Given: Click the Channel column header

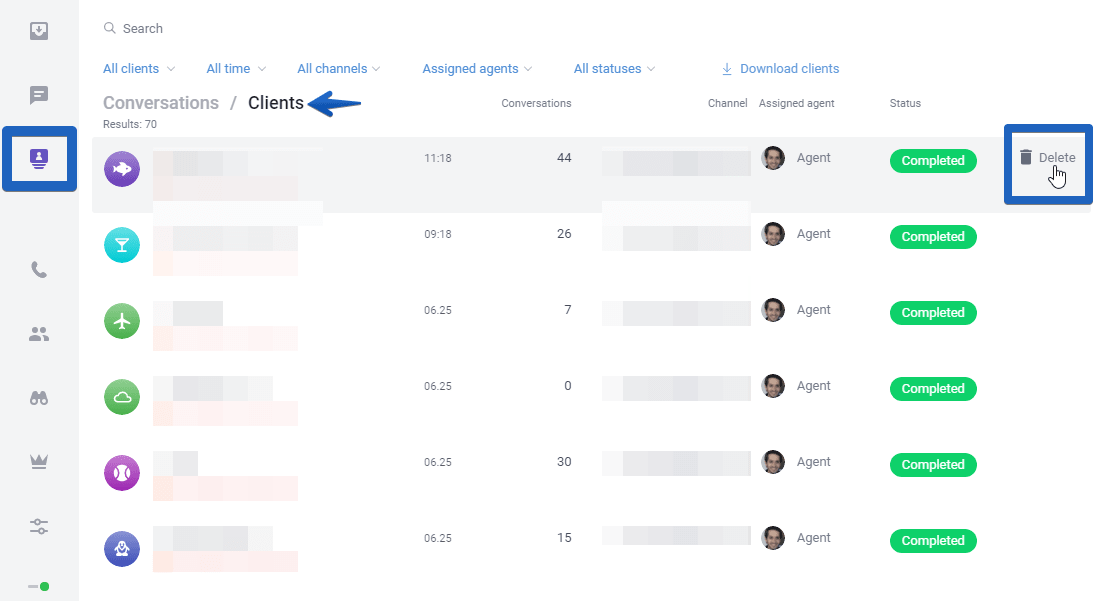Looking at the screenshot, I should click(728, 103).
